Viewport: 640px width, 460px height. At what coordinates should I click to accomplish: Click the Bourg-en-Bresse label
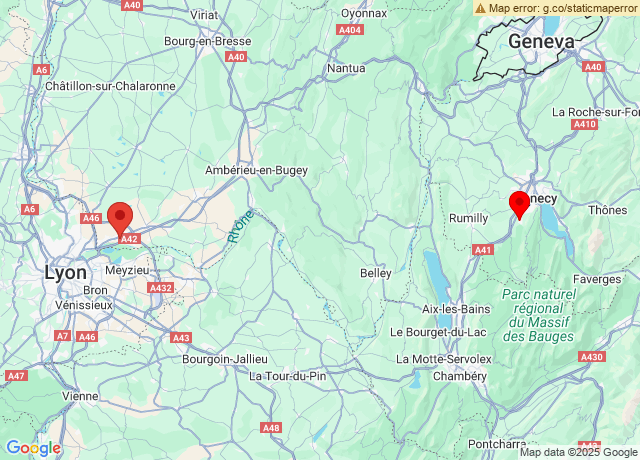point(208,41)
